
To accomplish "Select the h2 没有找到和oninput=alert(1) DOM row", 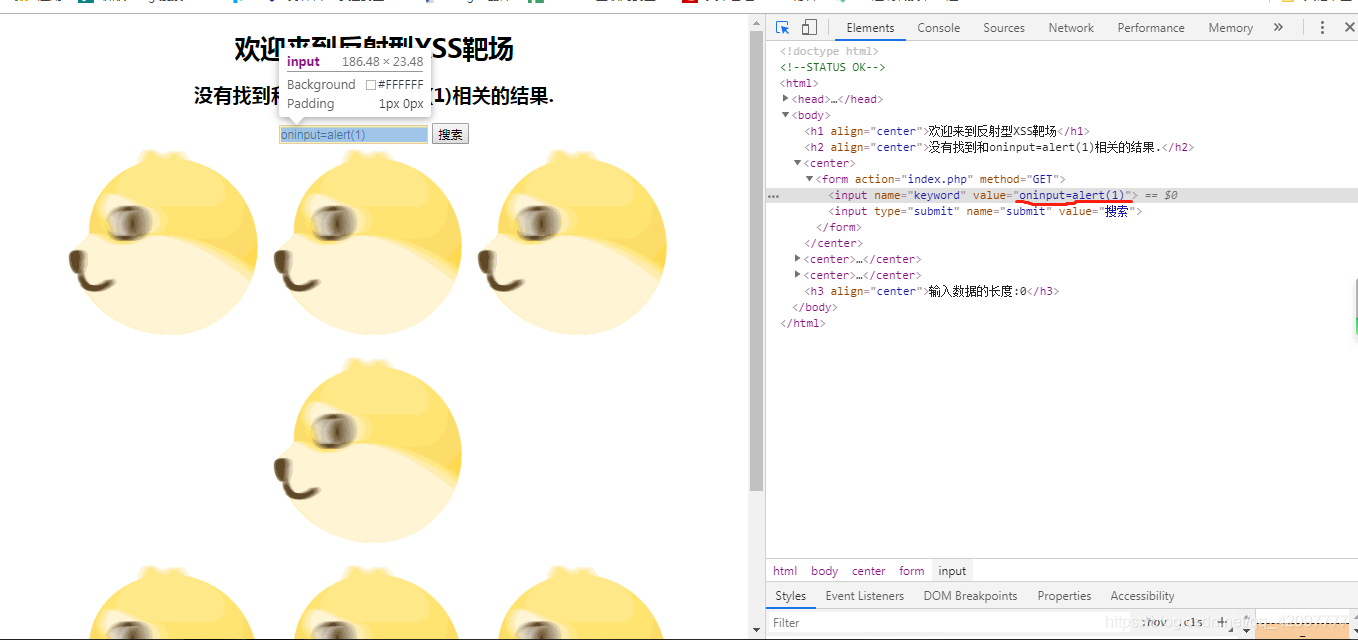I will point(1061,147).
